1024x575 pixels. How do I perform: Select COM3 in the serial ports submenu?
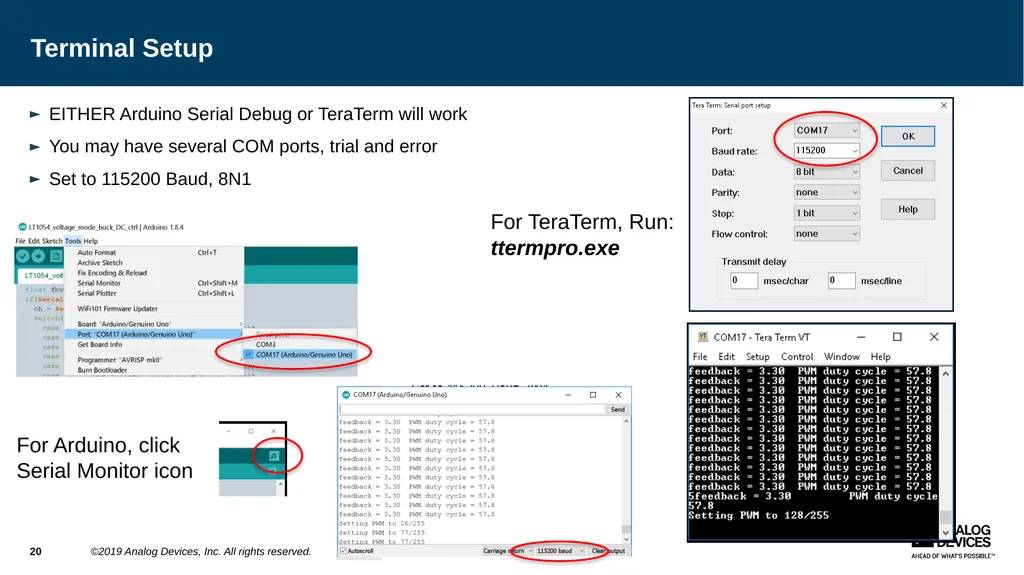click(300, 344)
